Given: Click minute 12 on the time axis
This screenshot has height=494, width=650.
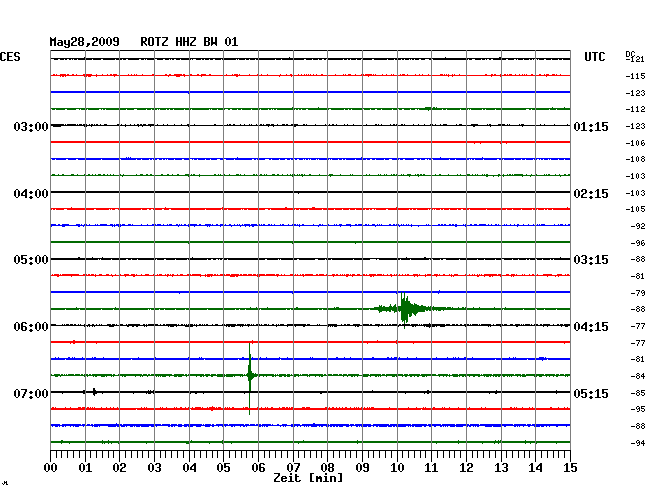Looking at the screenshot, I should pos(466,467).
